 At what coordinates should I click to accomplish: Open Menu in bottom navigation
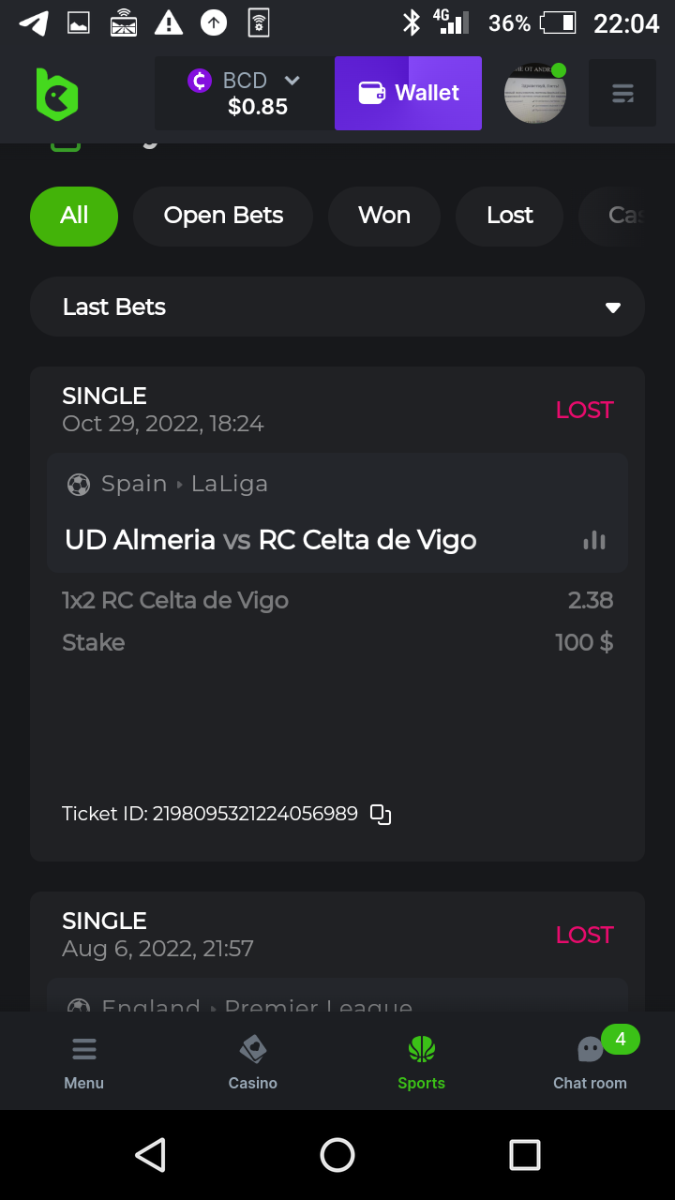tap(84, 1062)
